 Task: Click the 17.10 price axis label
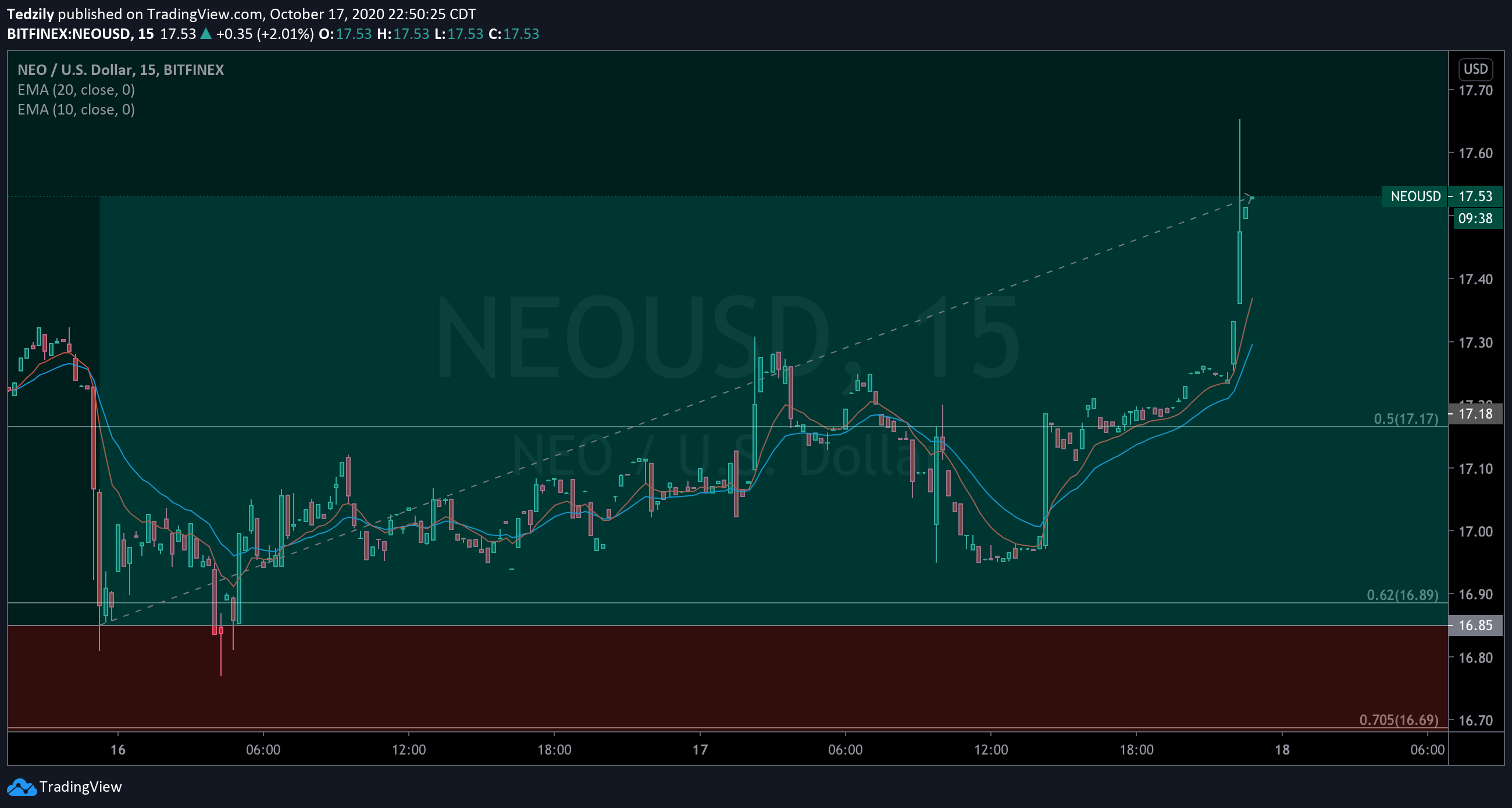point(1475,469)
